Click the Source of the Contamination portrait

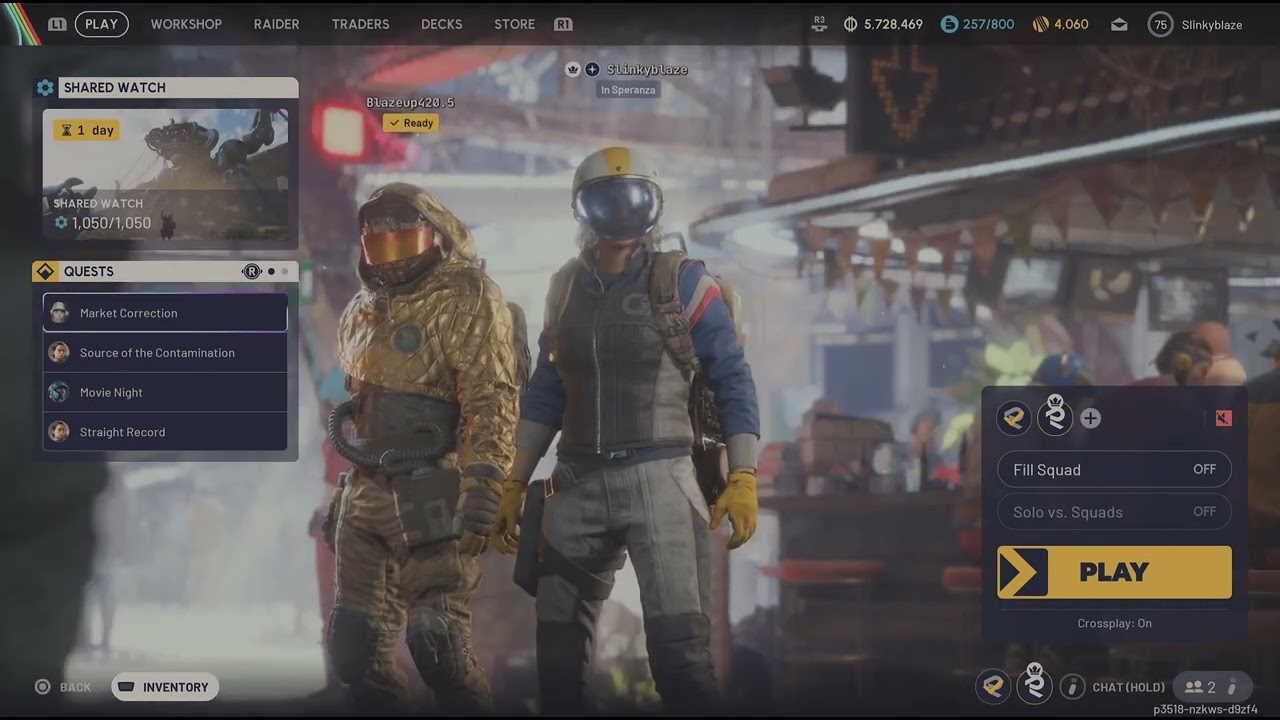click(x=59, y=353)
